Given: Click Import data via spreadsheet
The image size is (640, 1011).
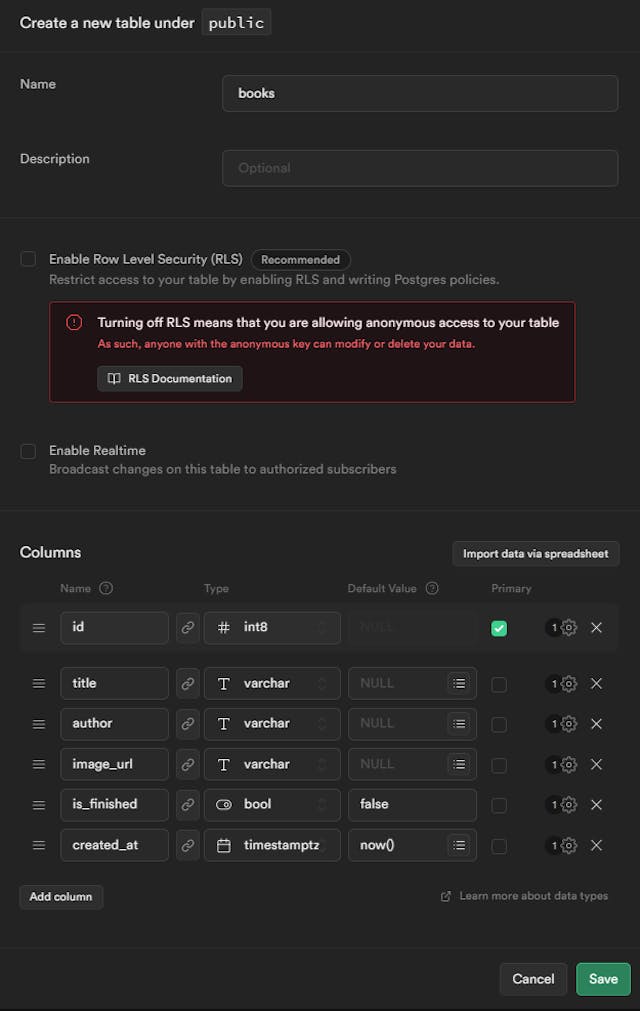Looking at the screenshot, I should (536, 554).
